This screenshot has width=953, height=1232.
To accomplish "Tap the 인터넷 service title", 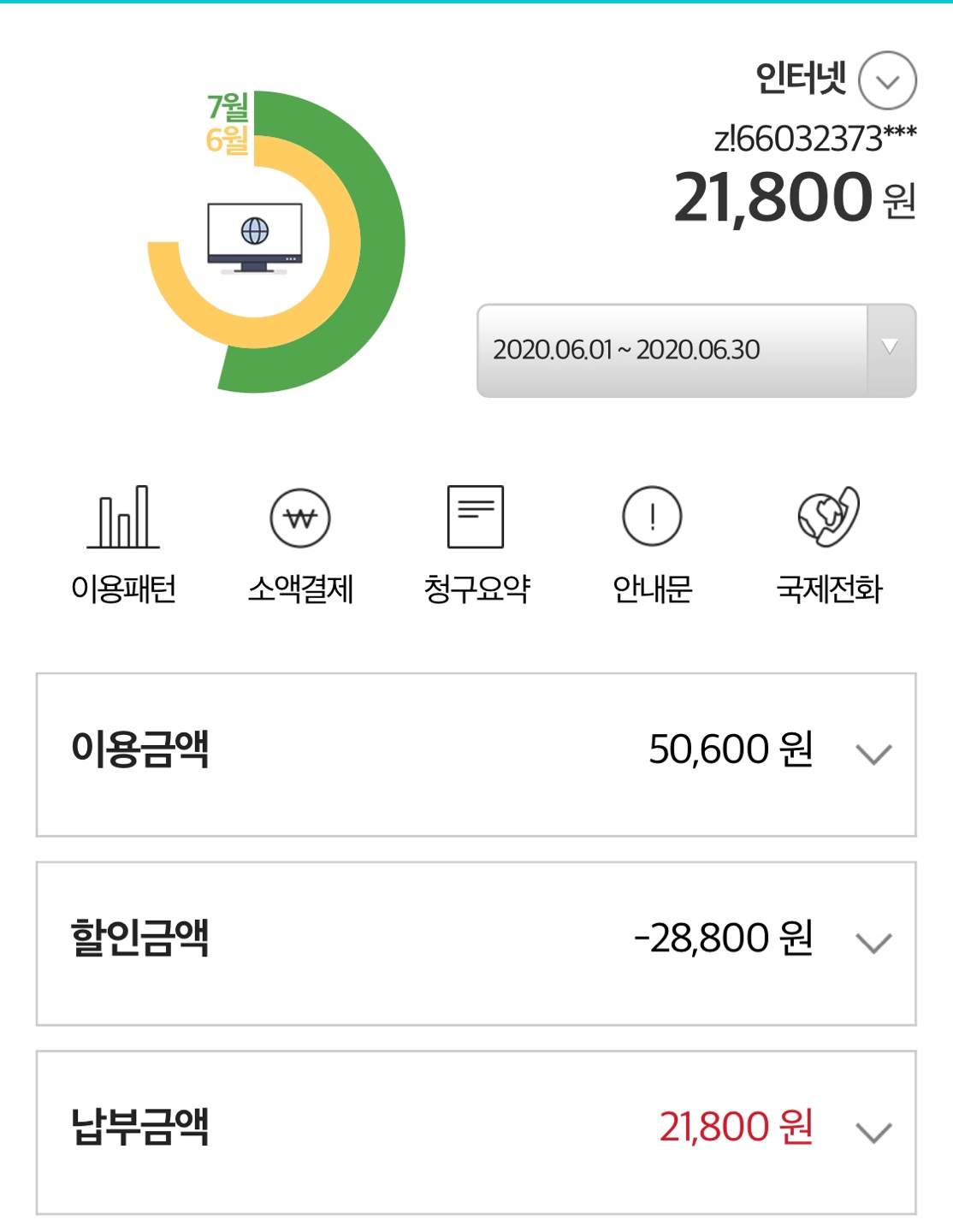I will click(x=801, y=79).
